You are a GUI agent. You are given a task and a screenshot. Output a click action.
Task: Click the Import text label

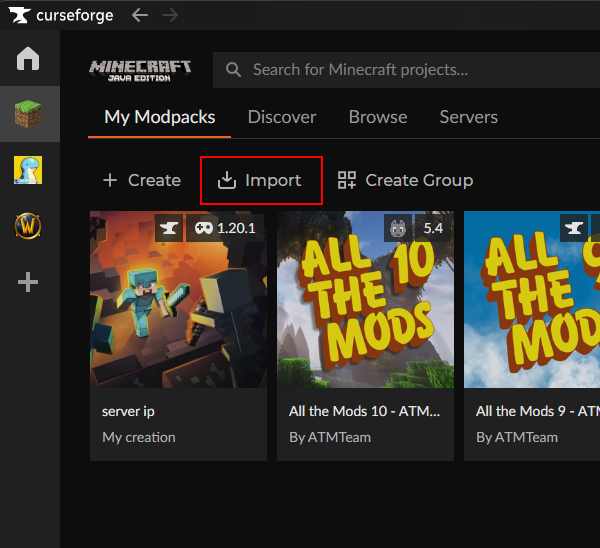(x=273, y=180)
